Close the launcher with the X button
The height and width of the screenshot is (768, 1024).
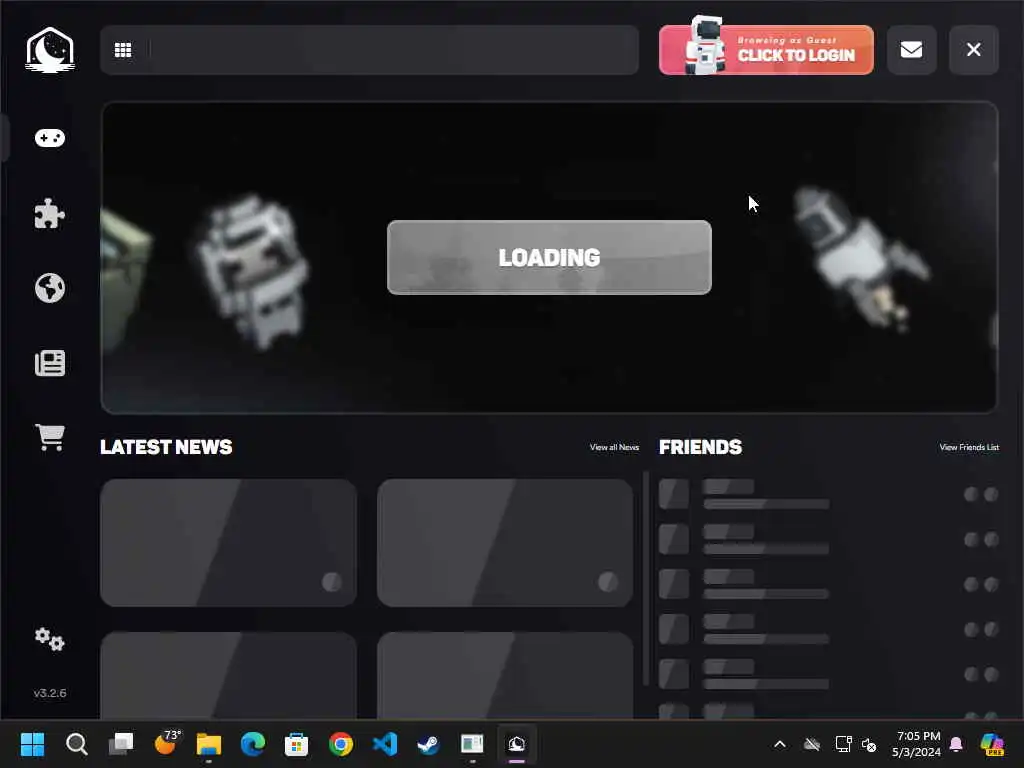point(973,50)
